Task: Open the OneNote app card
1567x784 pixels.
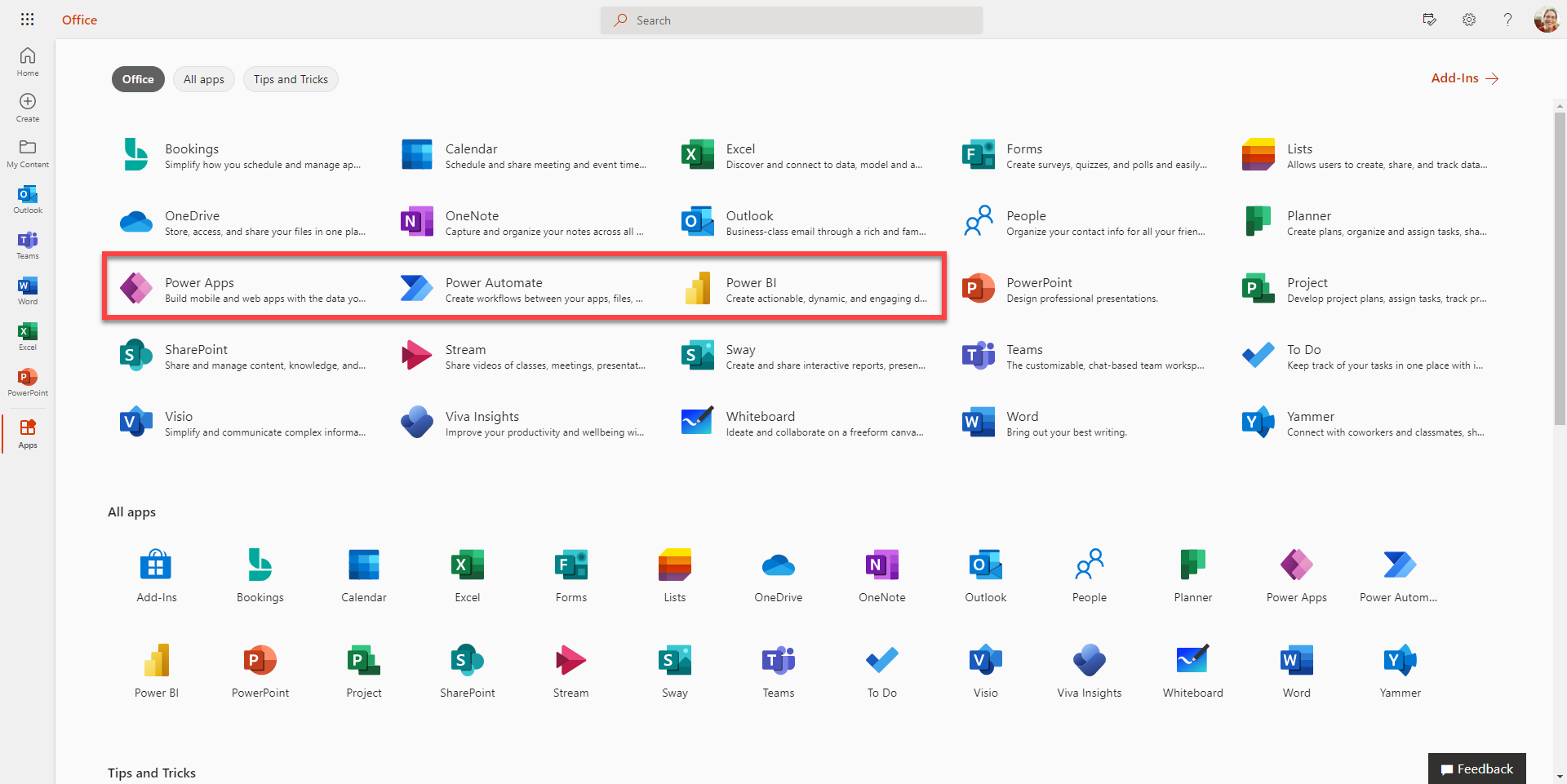Action: [x=522, y=222]
